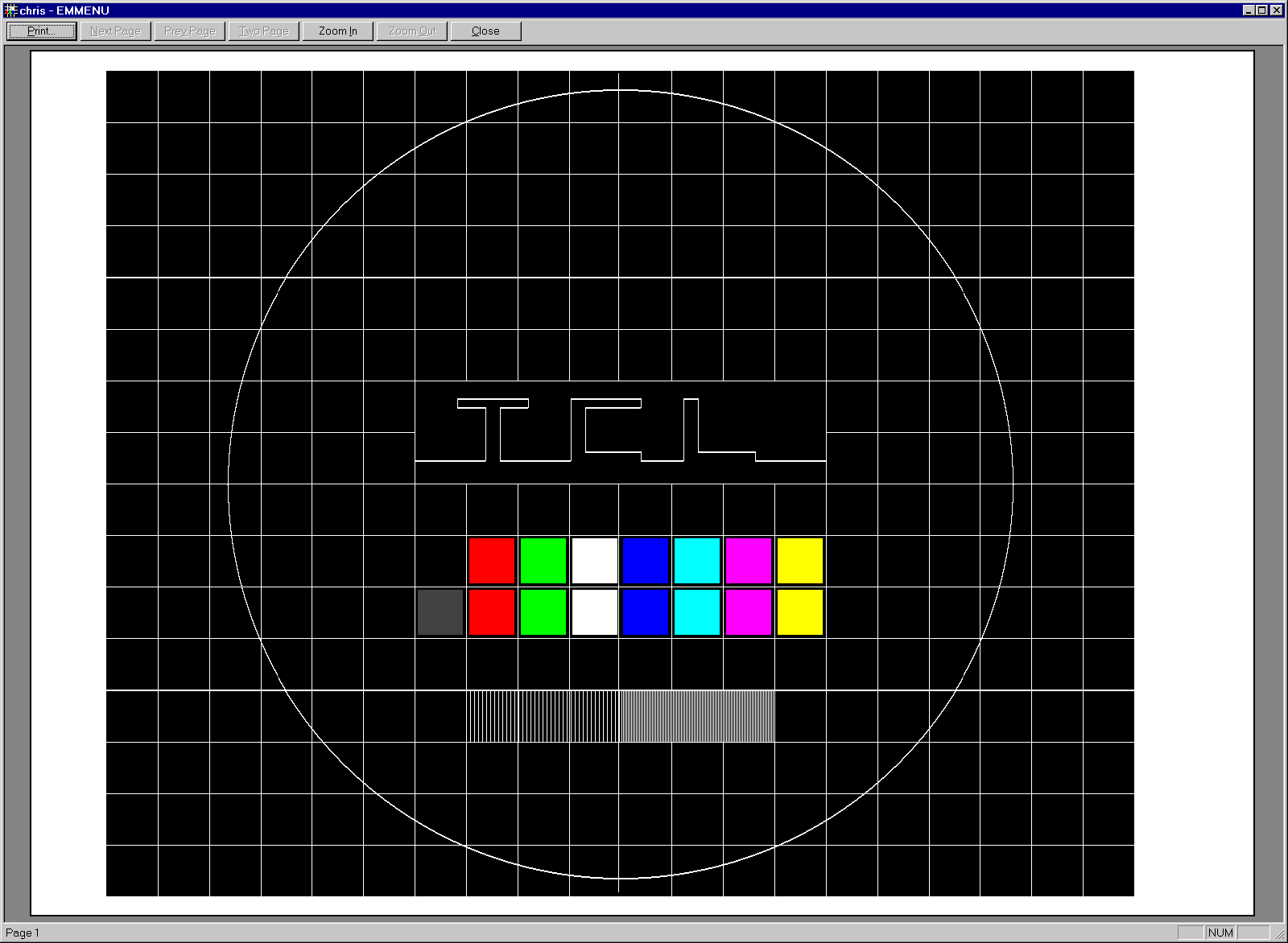Select the bottom row cyan square

(x=697, y=612)
